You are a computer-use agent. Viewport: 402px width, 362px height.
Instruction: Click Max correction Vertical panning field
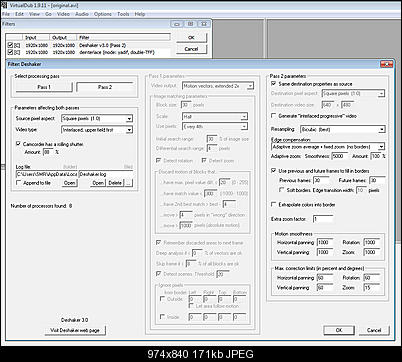click(x=325, y=288)
